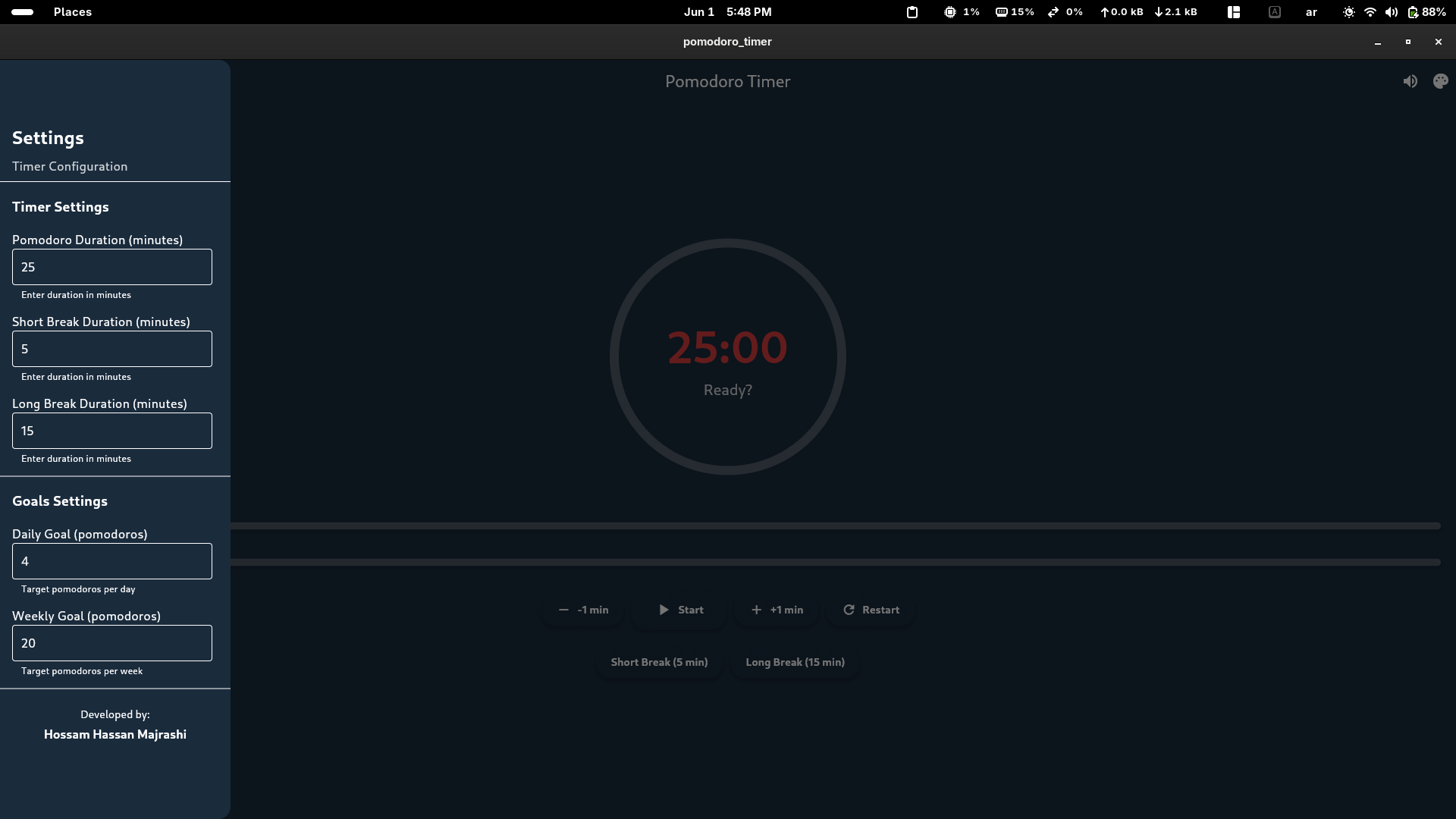Open the Activities pill in top-left corner
This screenshot has width=1456, height=819.
pyautogui.click(x=23, y=12)
